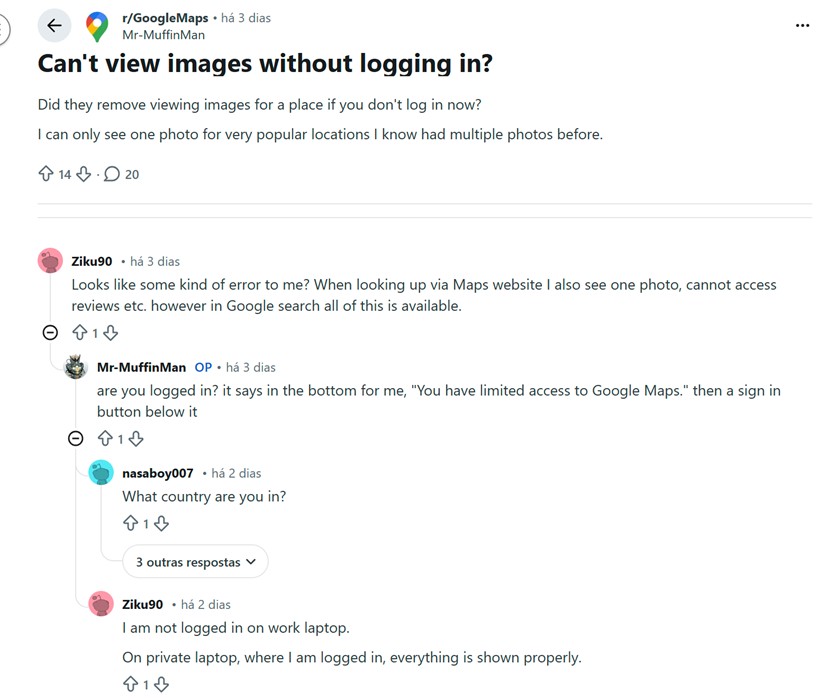Open the r/GoogleMaps subreddit link

[164, 18]
